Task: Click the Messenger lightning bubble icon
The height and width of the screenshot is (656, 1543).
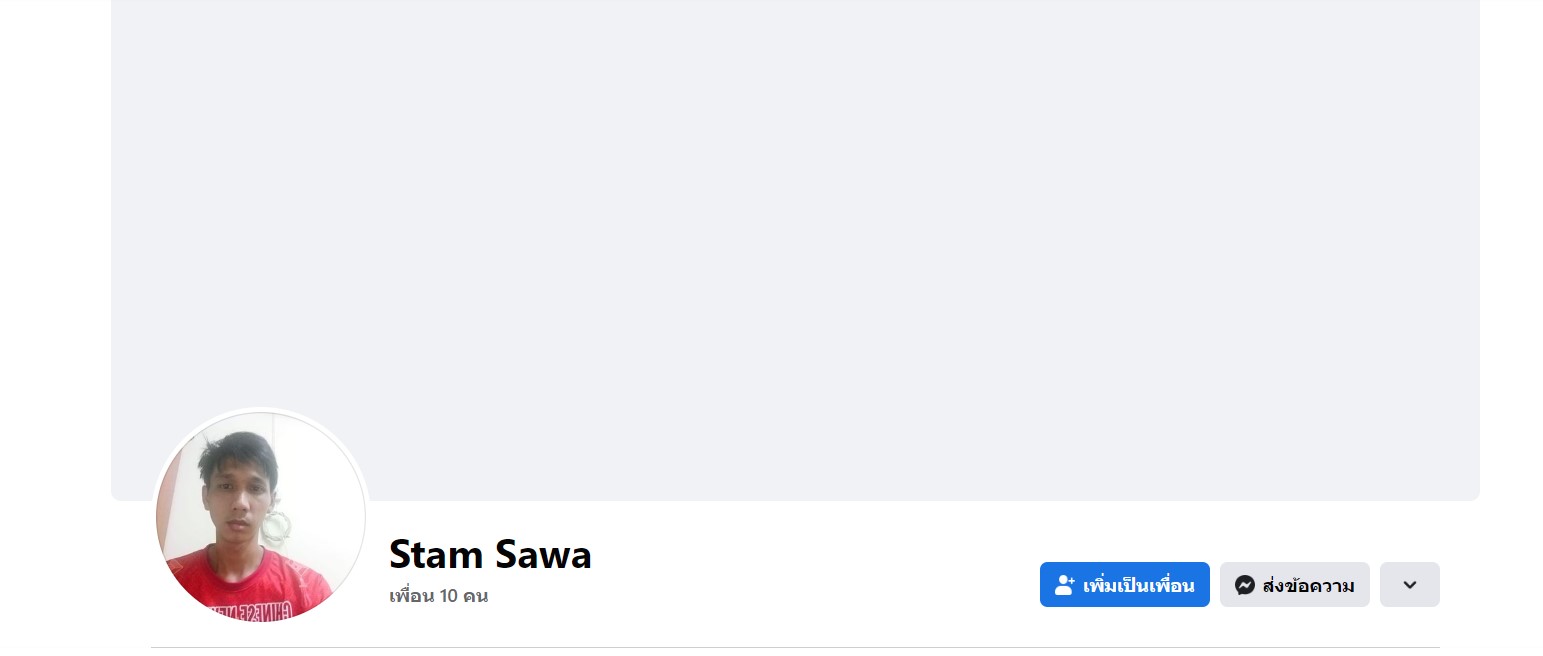Action: coord(1244,585)
